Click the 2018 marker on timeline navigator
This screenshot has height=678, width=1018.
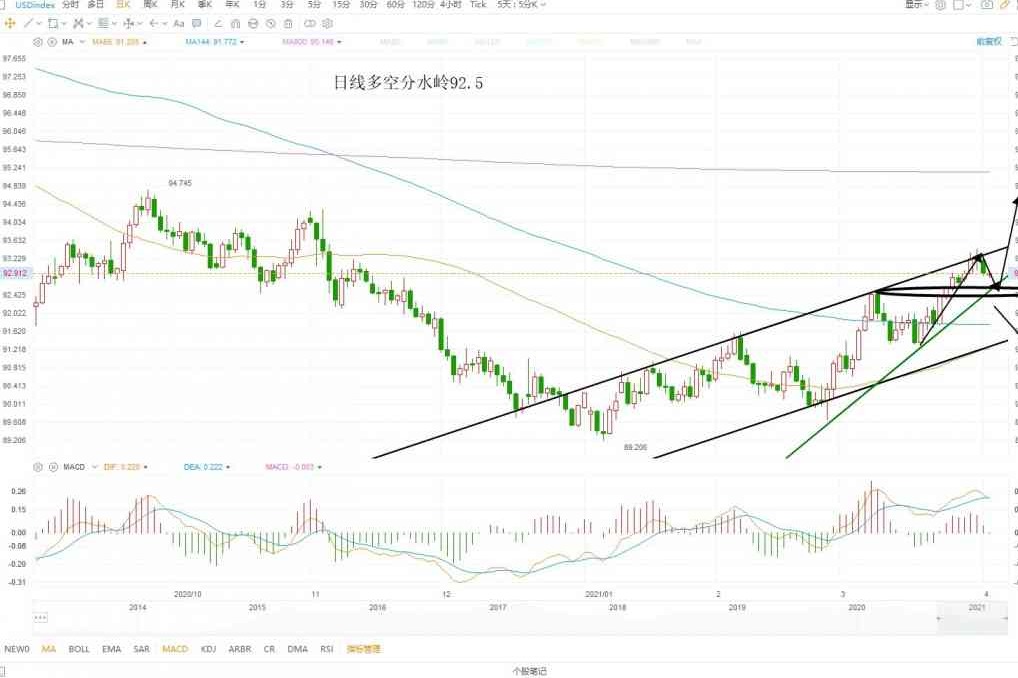[x=617, y=607]
